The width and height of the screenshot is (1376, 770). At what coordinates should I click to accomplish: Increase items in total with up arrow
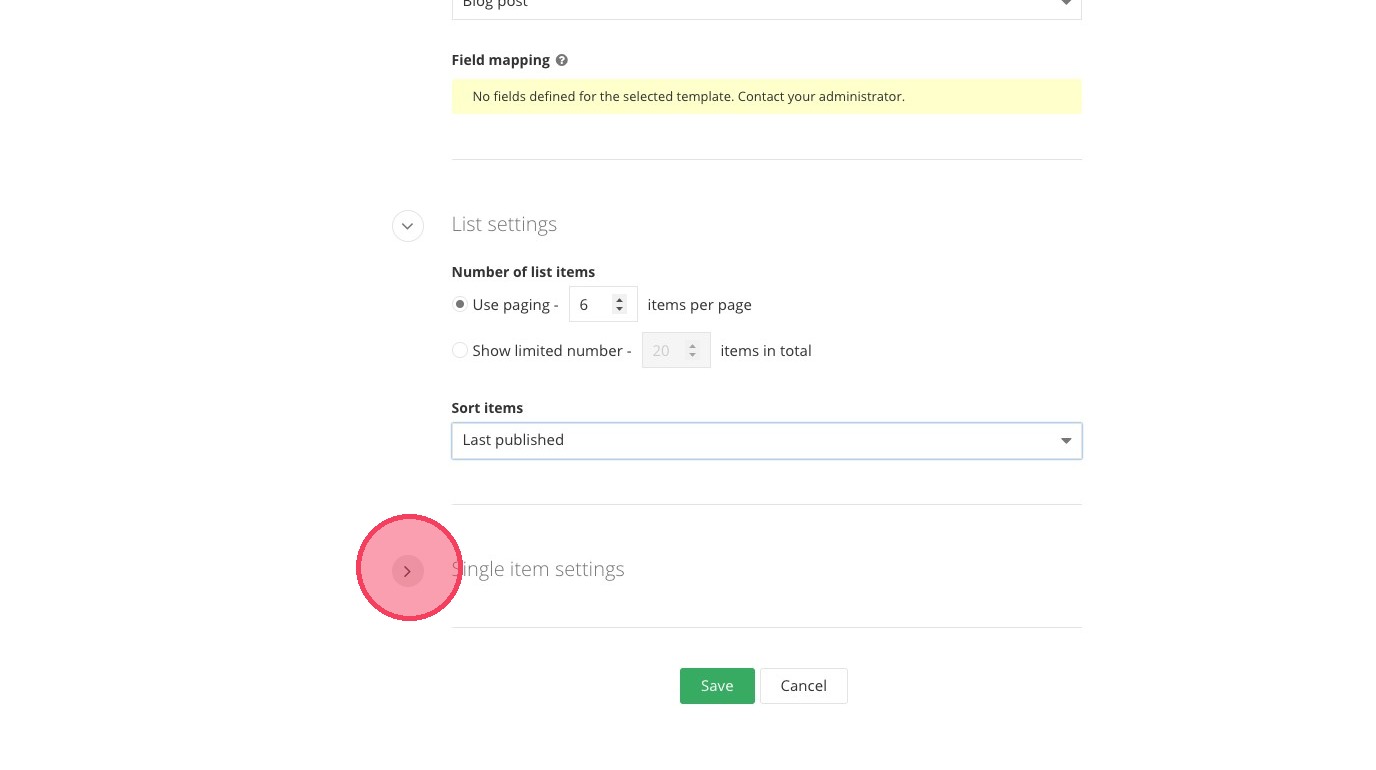click(692, 345)
